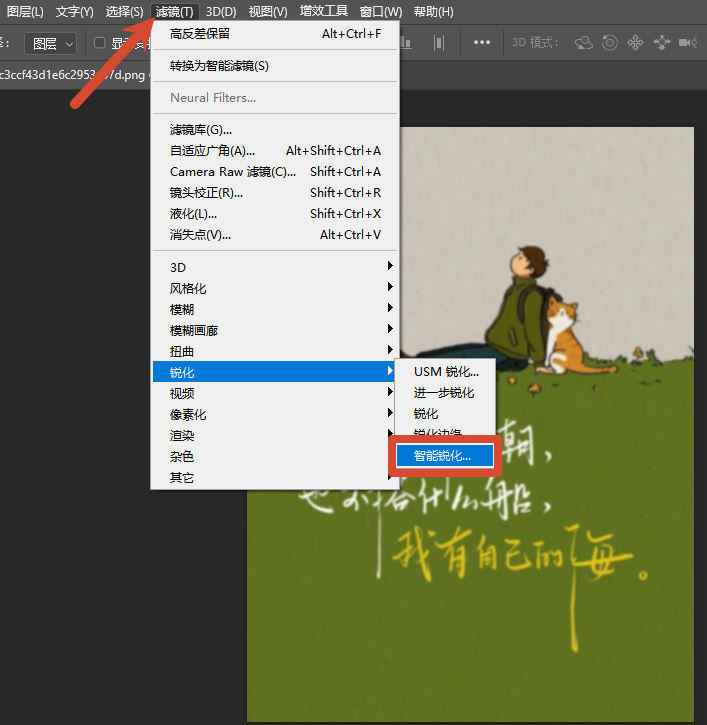This screenshot has width=707, height=725.
Task: Open the 文字(Y) menu
Action: pos(74,12)
